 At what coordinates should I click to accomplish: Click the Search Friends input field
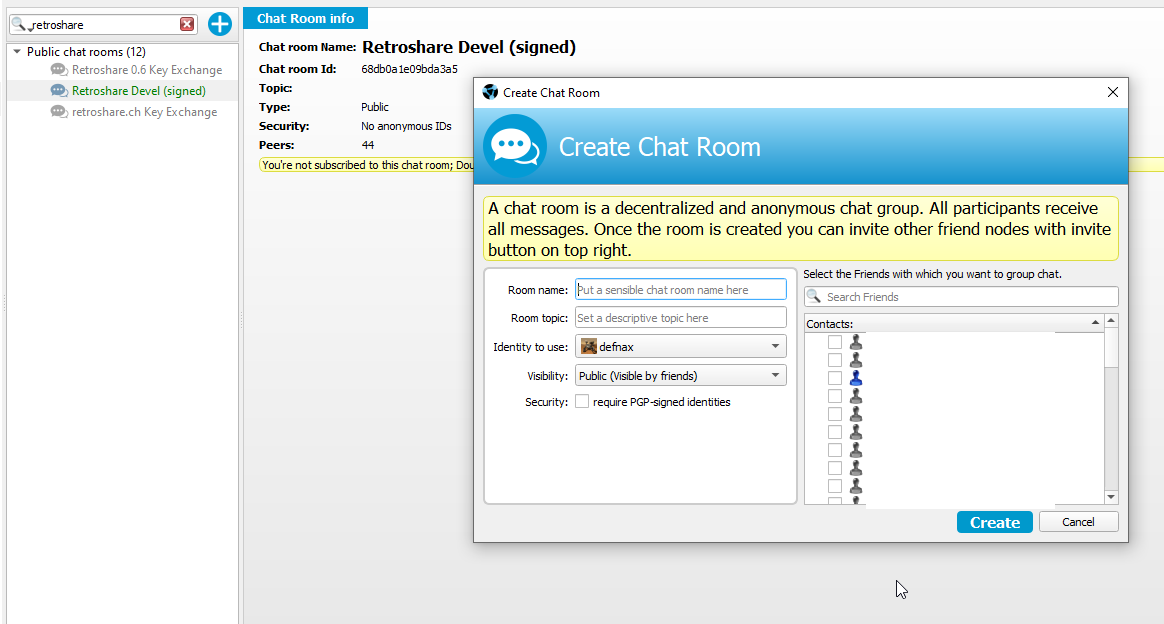tap(961, 297)
